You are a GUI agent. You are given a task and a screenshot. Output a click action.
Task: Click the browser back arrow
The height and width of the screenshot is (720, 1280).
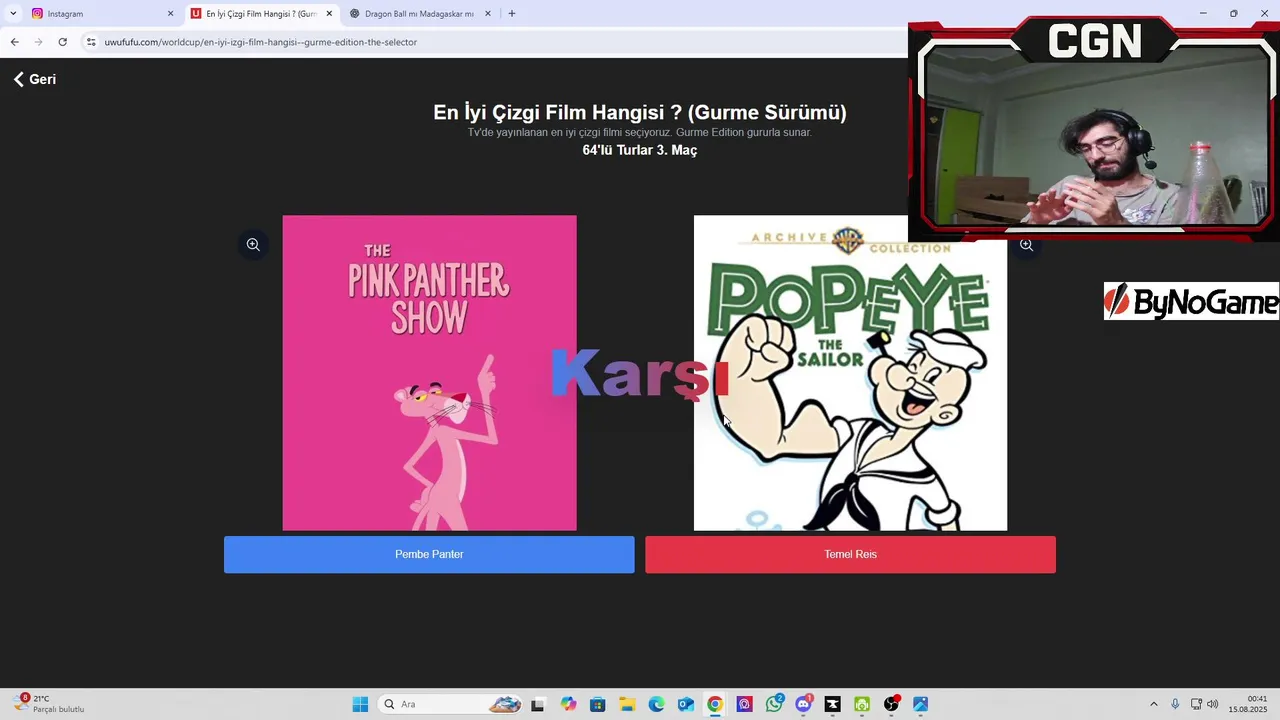pyautogui.click(x=14, y=42)
